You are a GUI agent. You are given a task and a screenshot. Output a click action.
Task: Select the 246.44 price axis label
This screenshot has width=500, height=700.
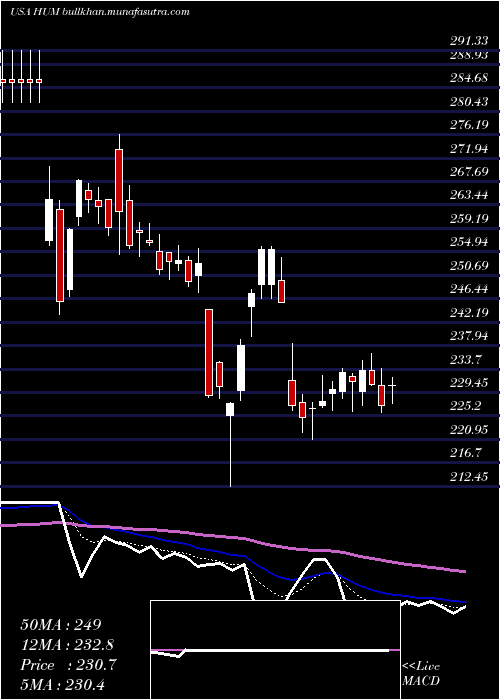coord(468,289)
